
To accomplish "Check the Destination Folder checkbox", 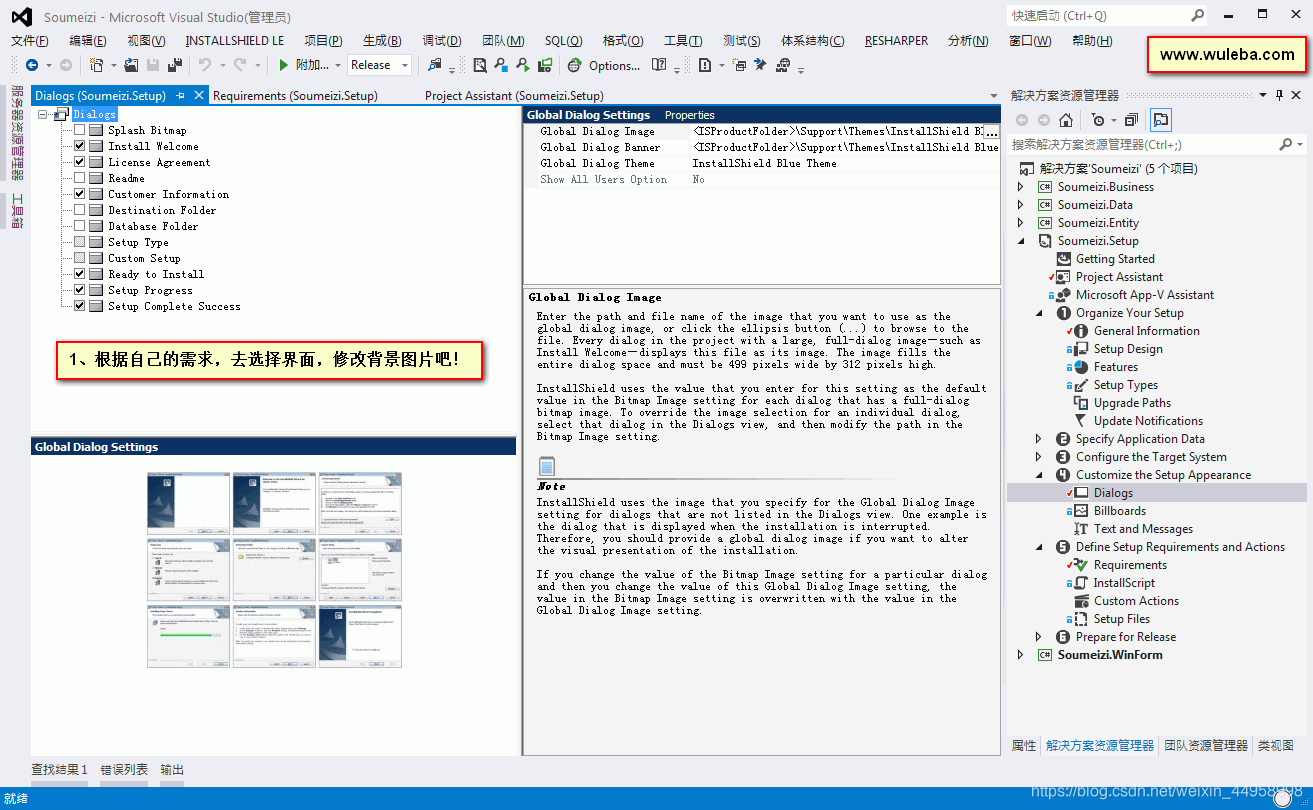I will tap(80, 210).
